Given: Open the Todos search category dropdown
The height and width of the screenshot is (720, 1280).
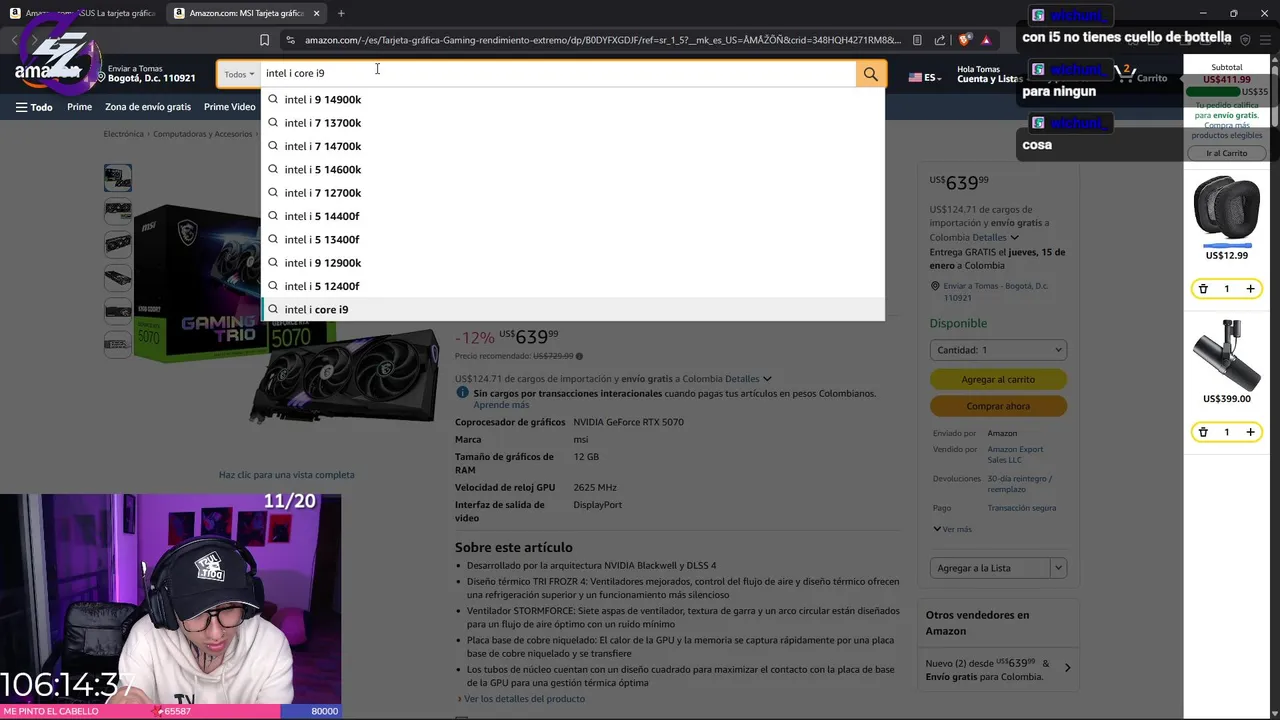Looking at the screenshot, I should 239,74.
